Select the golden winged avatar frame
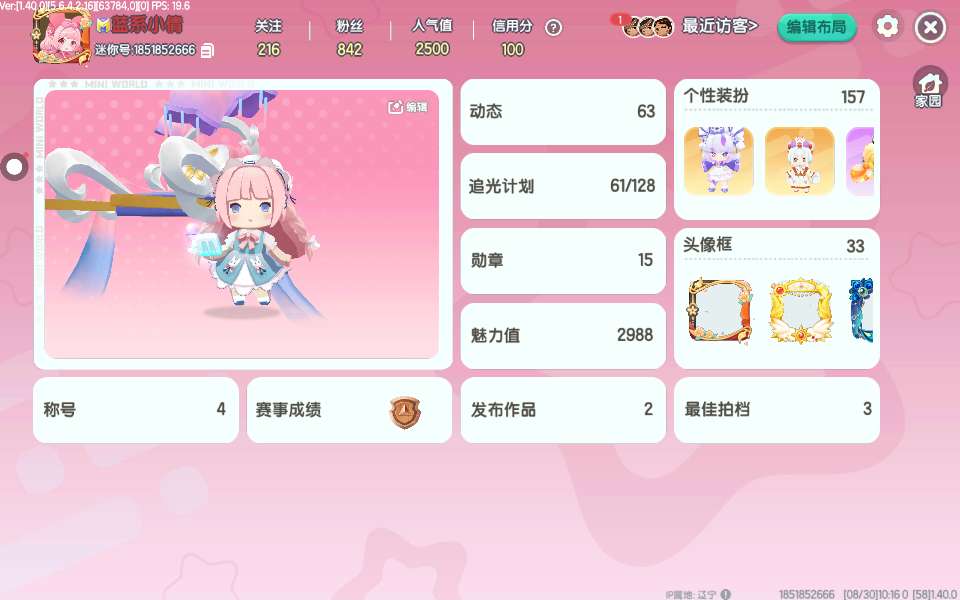960x600 pixels. point(800,310)
